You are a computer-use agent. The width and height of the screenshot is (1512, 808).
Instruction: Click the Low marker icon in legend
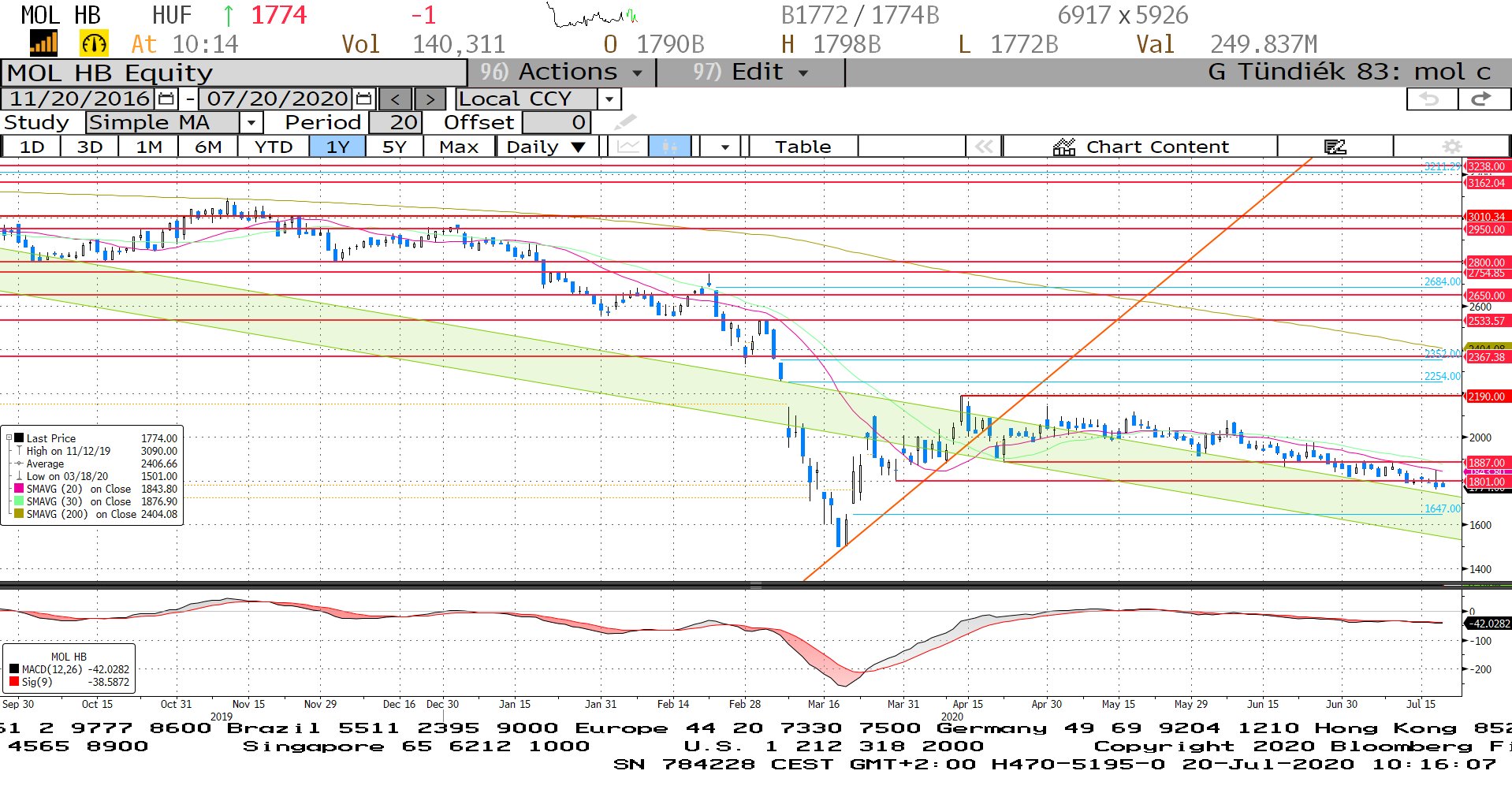[x=19, y=476]
